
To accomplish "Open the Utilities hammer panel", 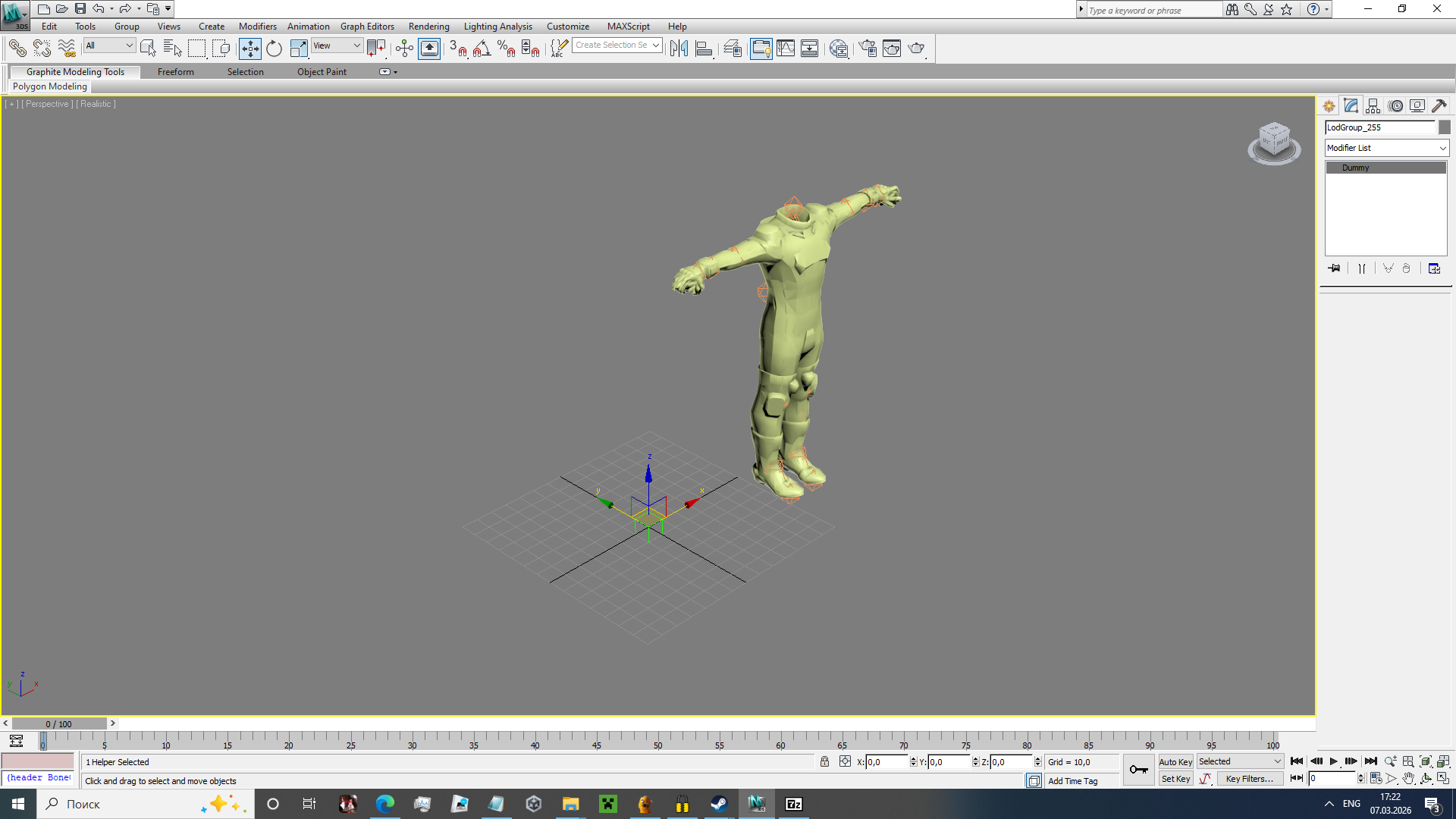I will (1439, 106).
